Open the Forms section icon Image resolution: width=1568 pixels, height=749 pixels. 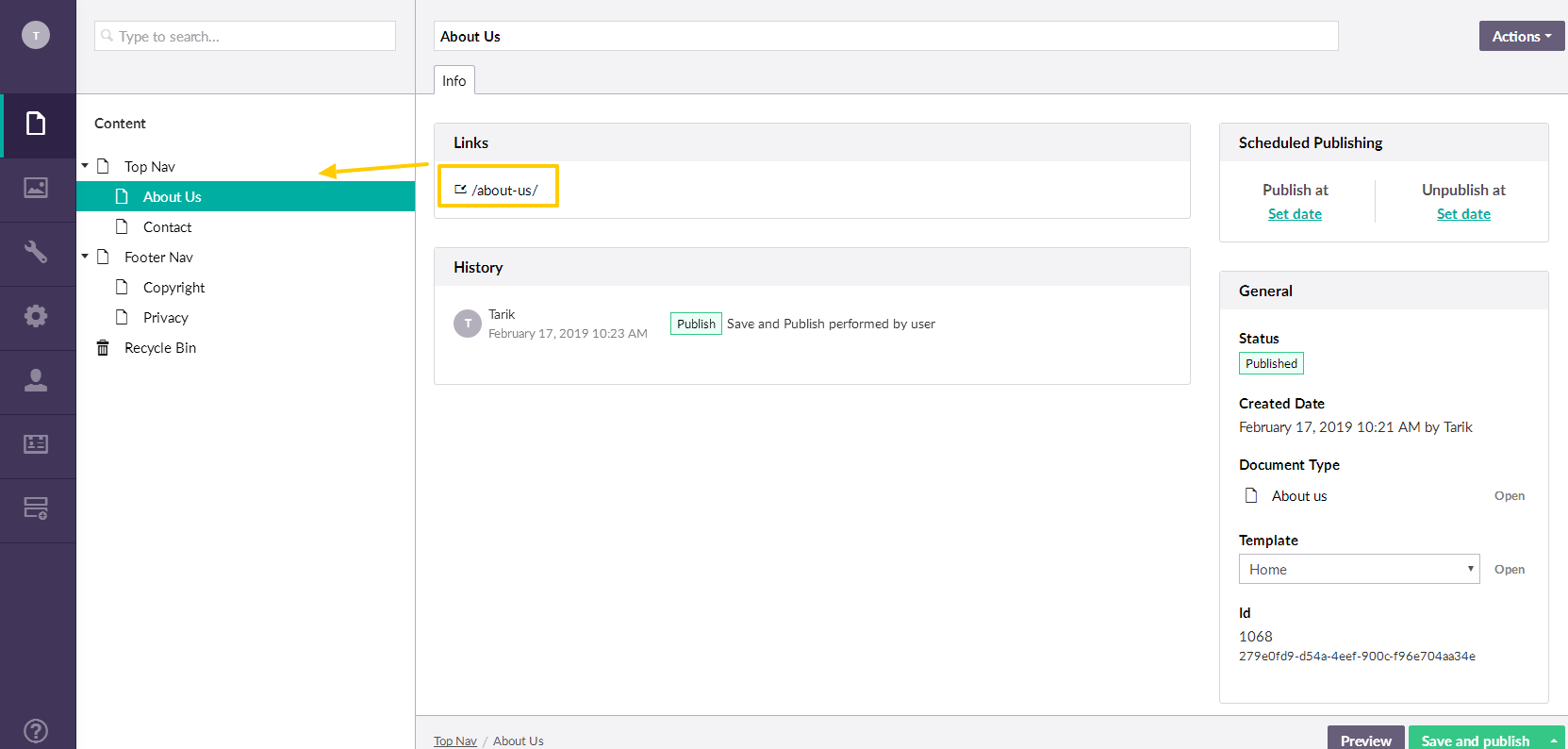tap(36, 509)
